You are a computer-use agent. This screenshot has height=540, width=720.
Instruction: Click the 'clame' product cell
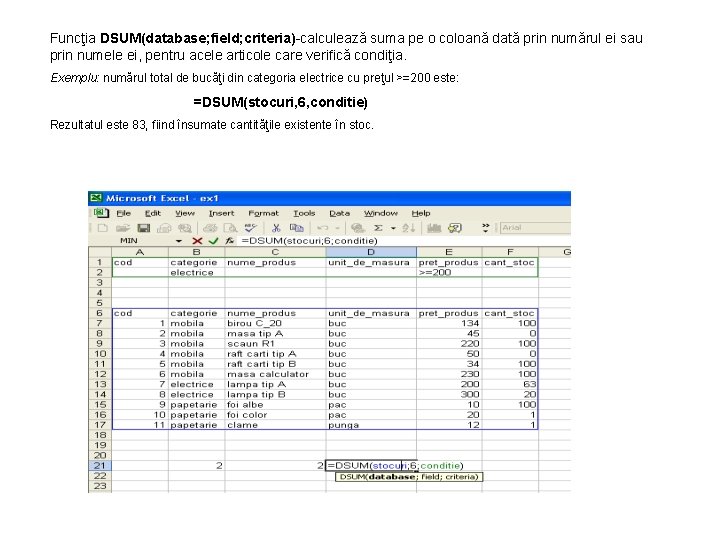click(275, 425)
